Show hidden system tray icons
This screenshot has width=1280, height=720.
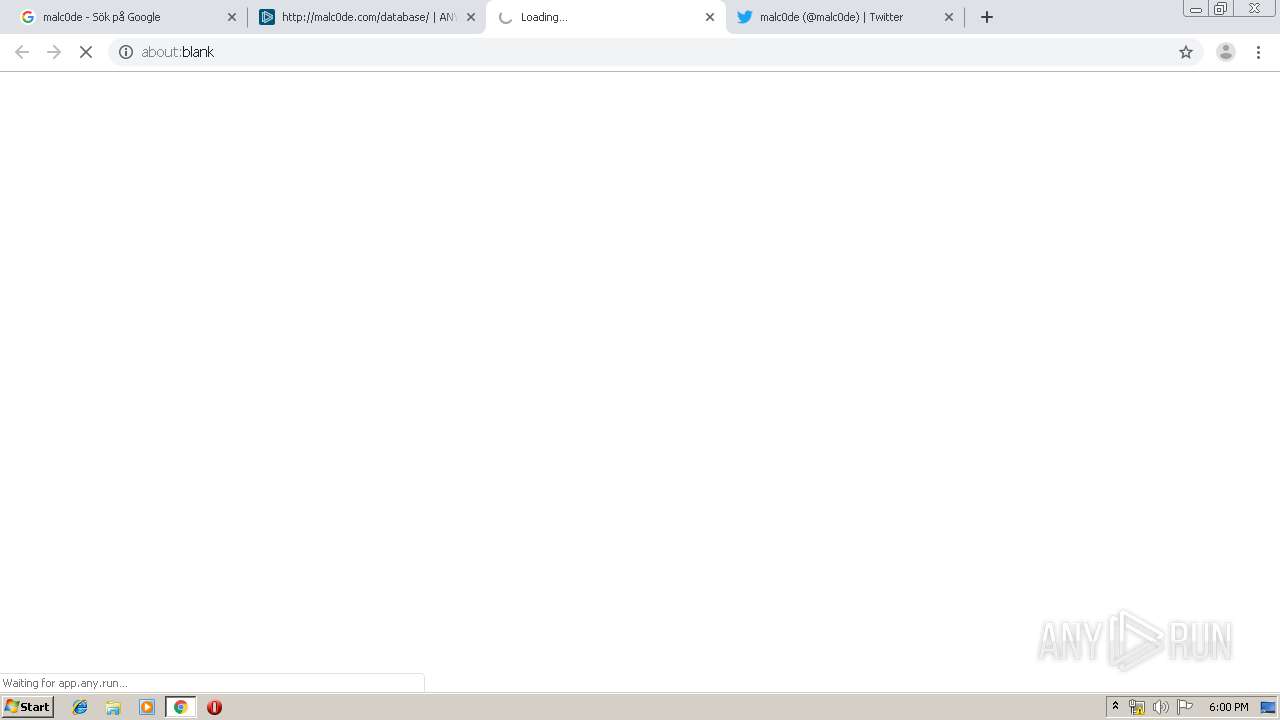pyautogui.click(x=1116, y=707)
